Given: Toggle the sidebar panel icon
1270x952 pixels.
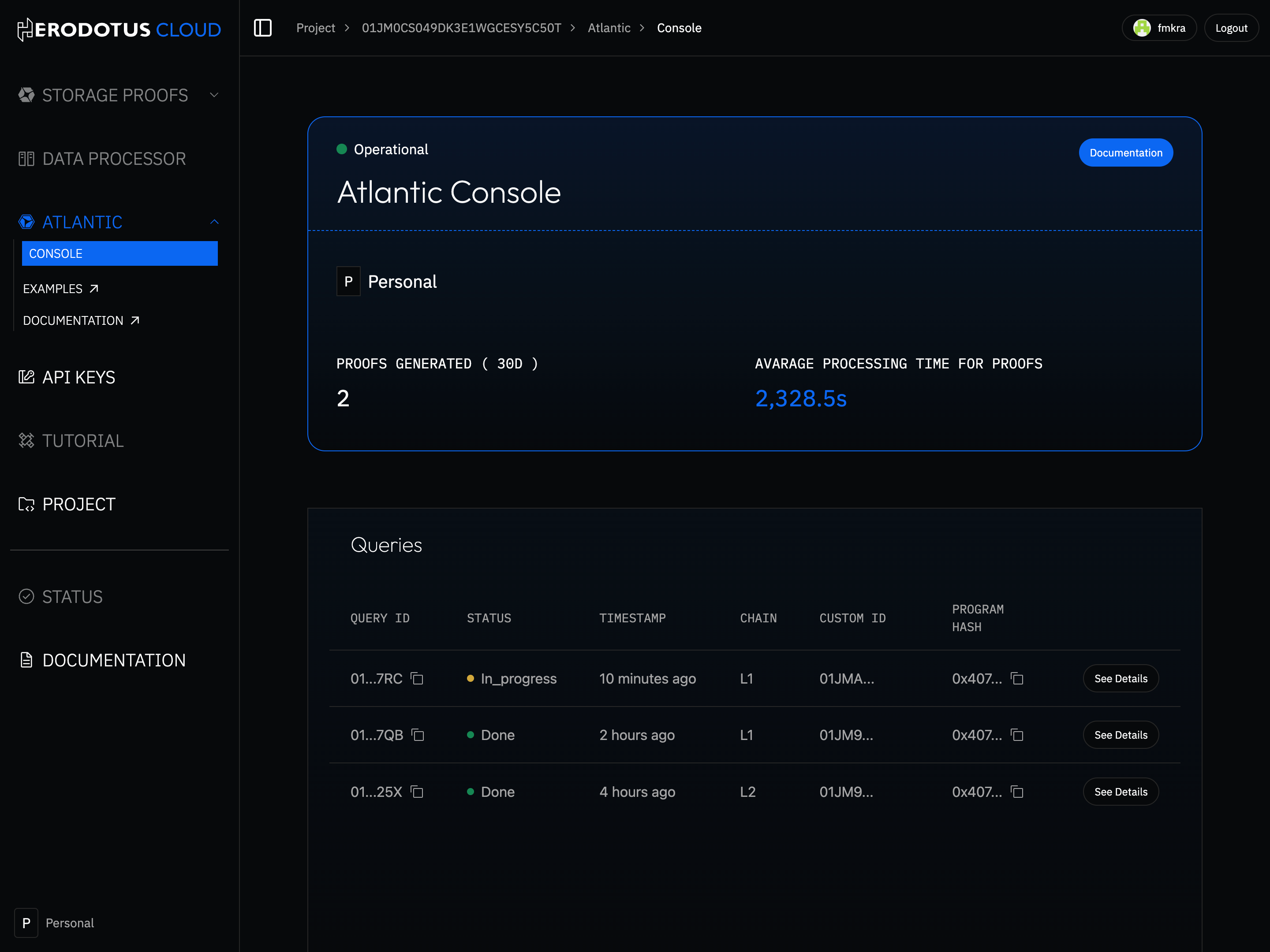Looking at the screenshot, I should (x=262, y=27).
